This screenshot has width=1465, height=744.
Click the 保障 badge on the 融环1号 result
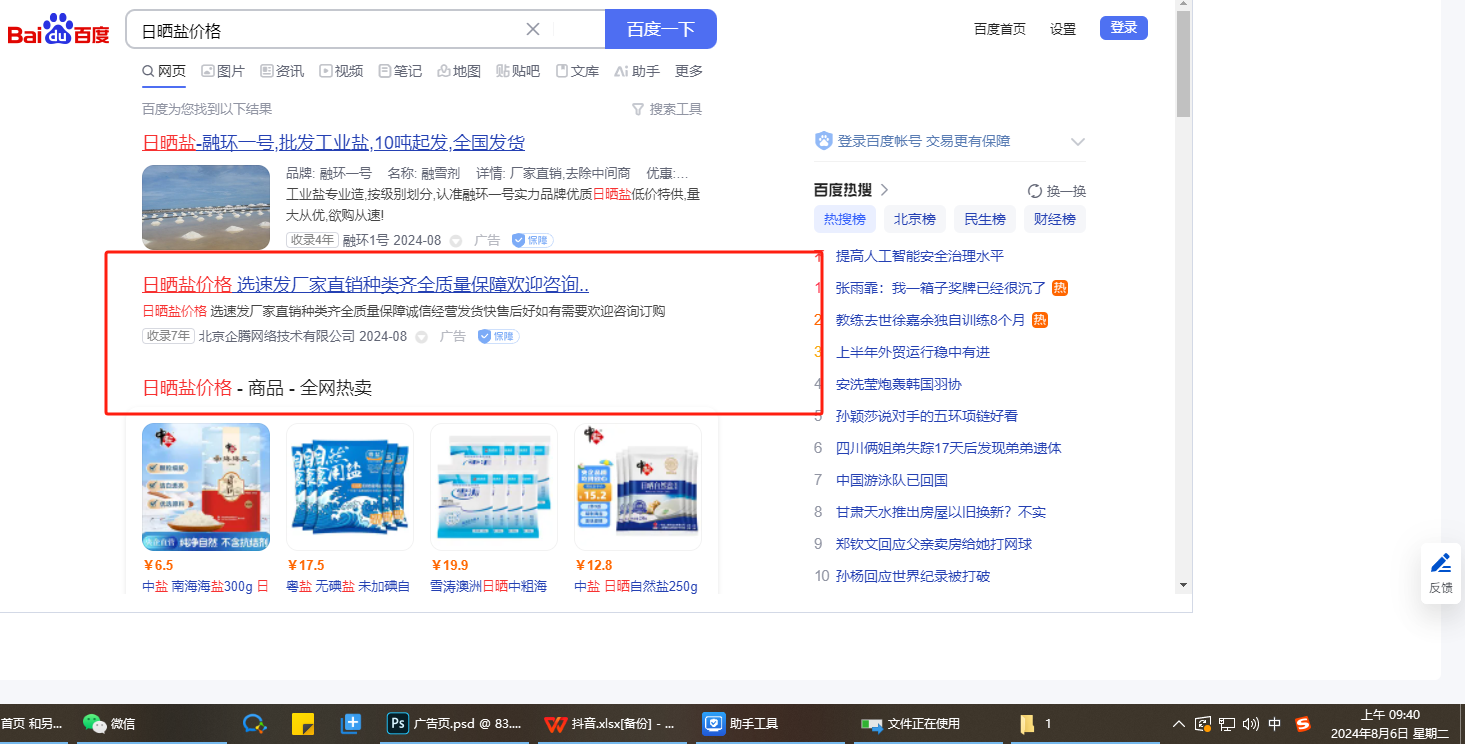532,241
